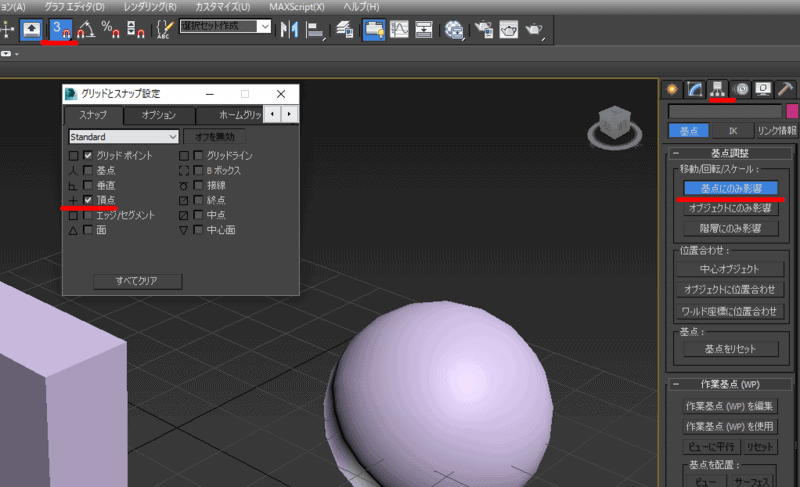800x487 pixels.
Task: Switch to the オプション tab
Action: [158, 115]
